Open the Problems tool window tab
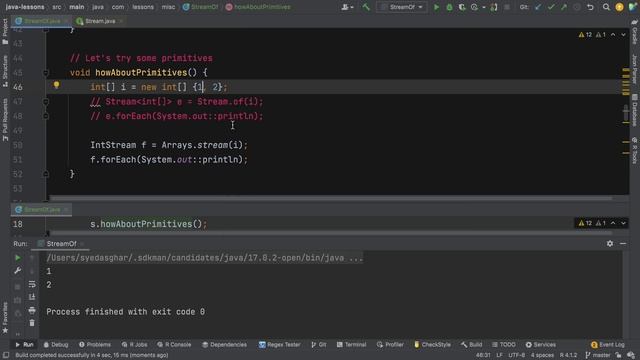 95,344
